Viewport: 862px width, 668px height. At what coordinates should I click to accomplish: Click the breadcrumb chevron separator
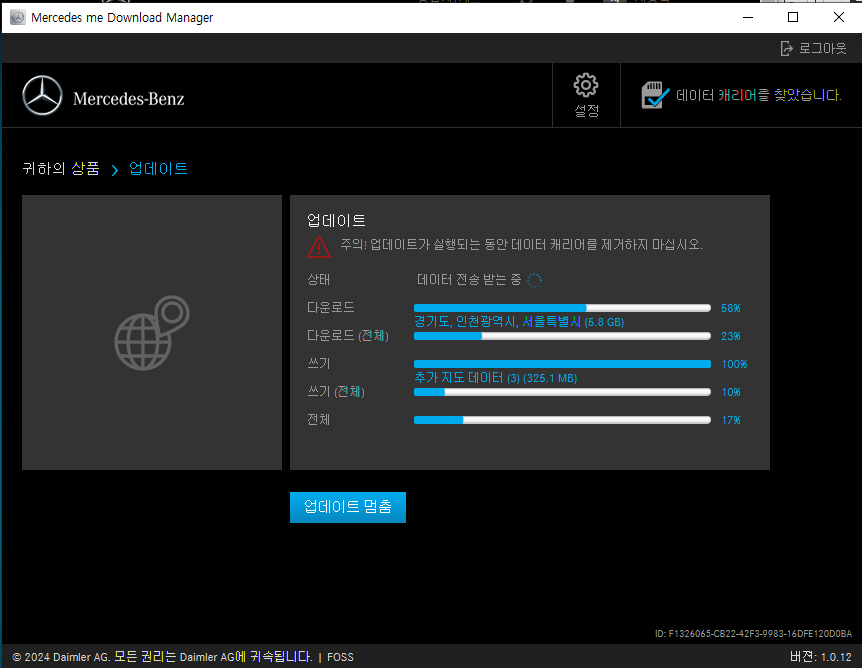(114, 170)
